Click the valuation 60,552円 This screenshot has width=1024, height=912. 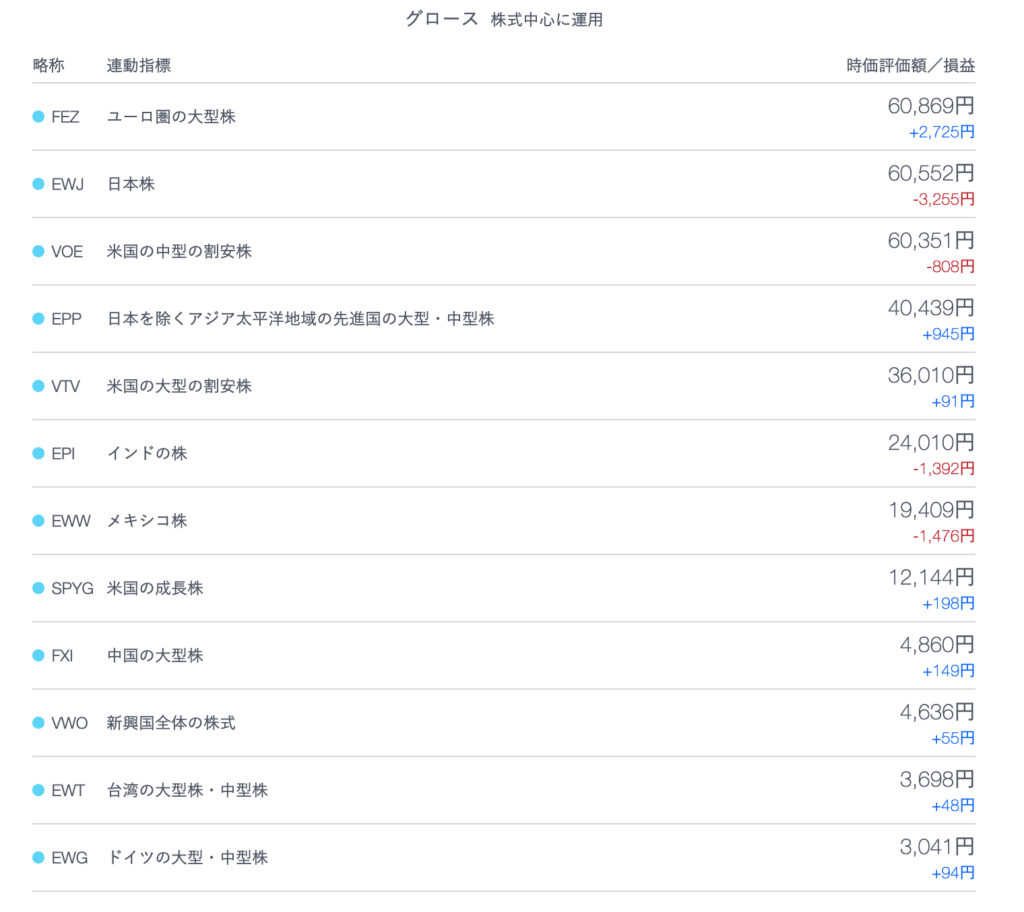pyautogui.click(x=931, y=173)
